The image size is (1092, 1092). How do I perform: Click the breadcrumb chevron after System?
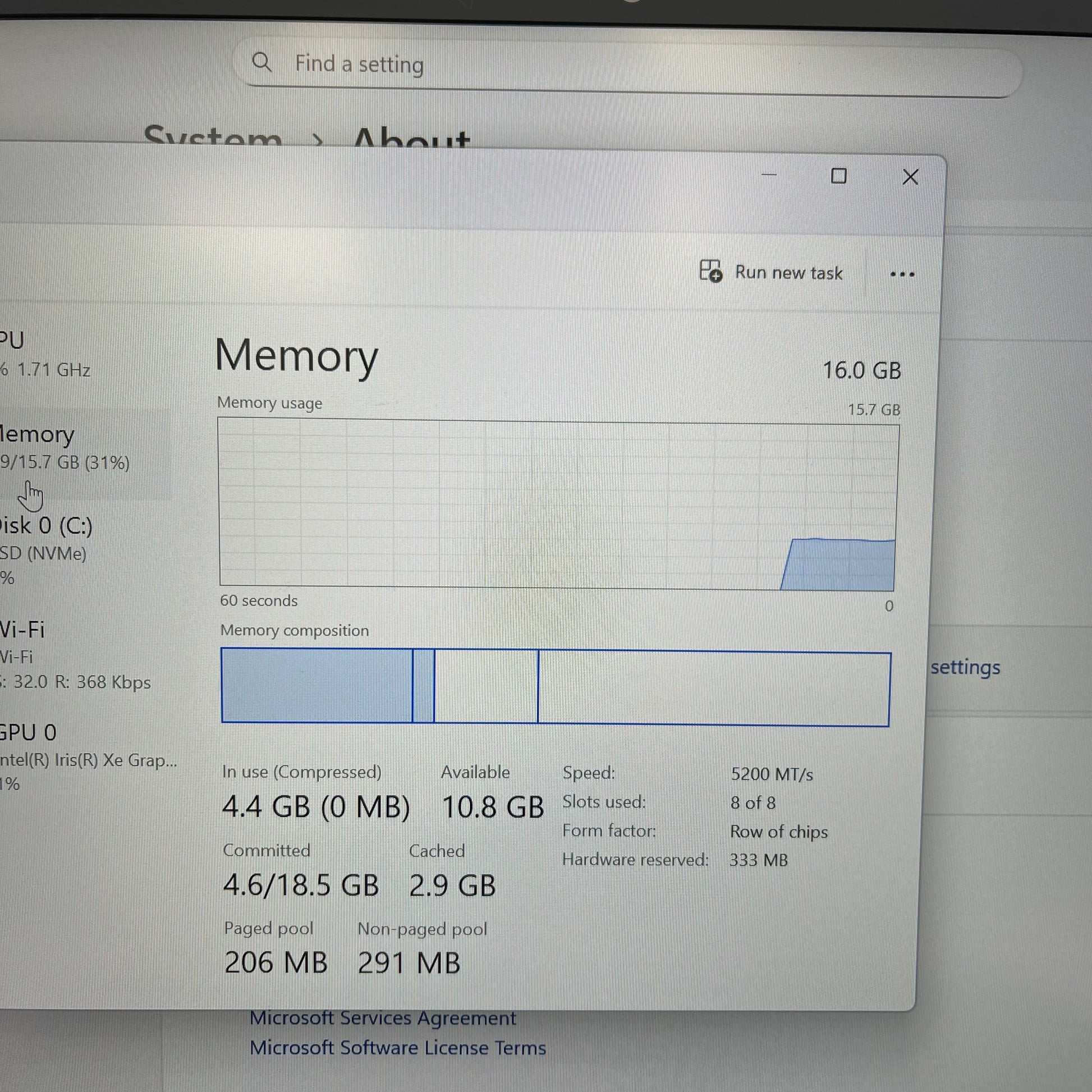(318, 140)
